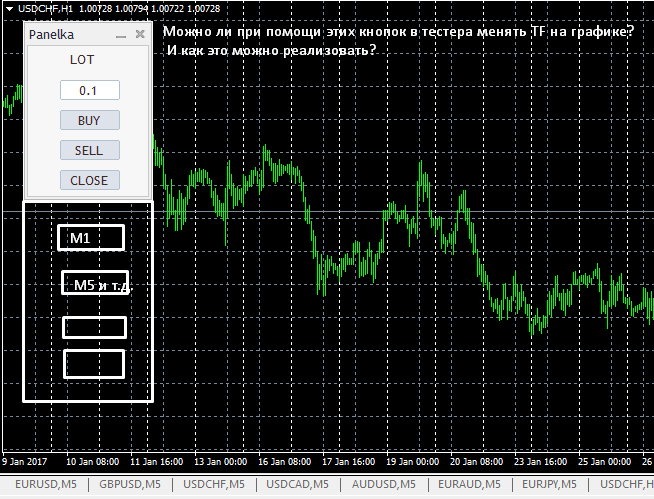Click the 17 Jan 16:00 time axis label
654x499 pixels.
pyautogui.click(x=349, y=462)
